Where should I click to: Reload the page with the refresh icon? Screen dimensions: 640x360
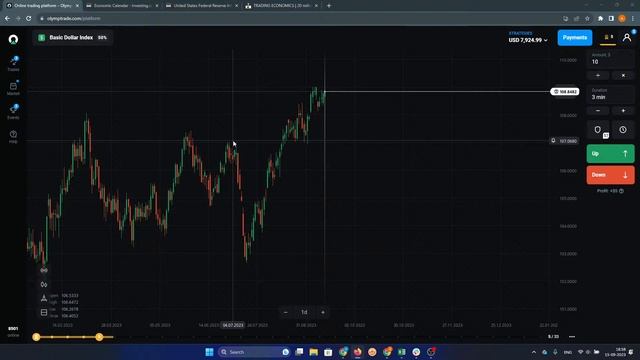tap(29, 18)
